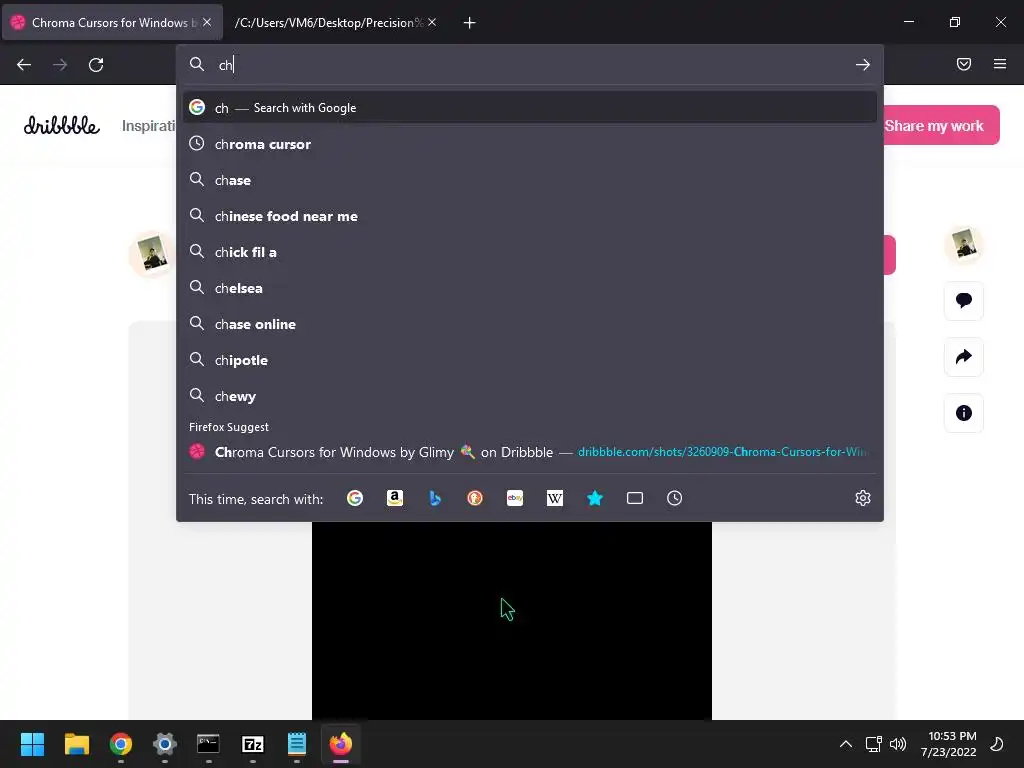Open the author avatar beside the shot title
The width and height of the screenshot is (1024, 768).
click(x=152, y=253)
